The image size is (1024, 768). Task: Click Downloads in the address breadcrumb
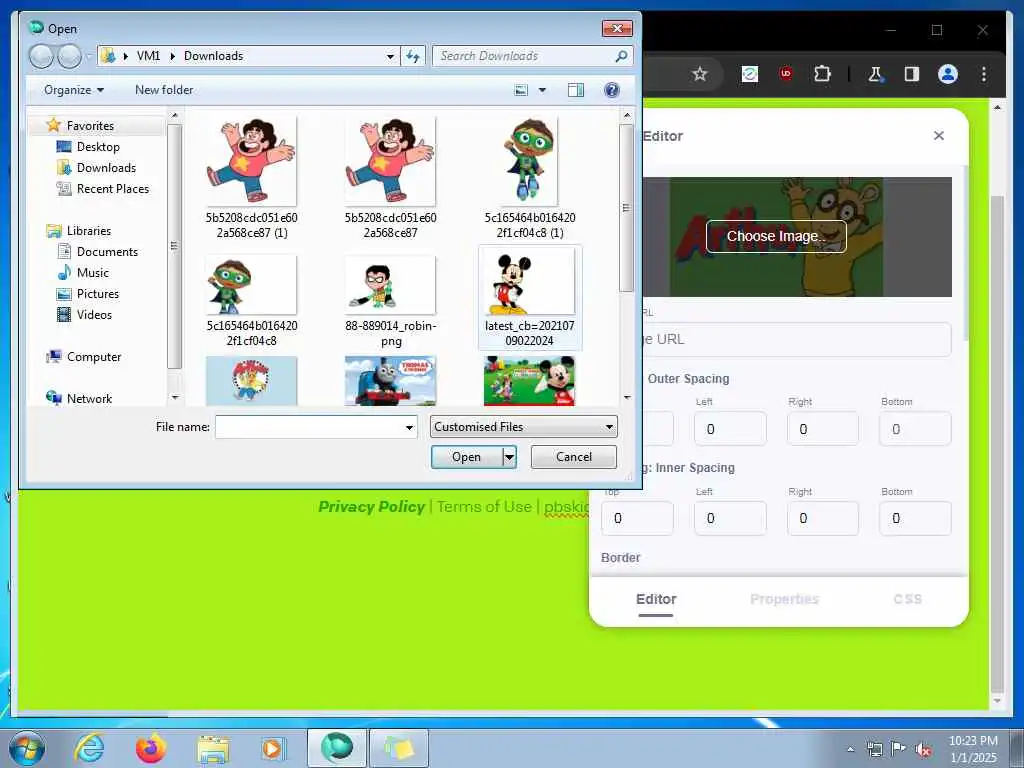[x=214, y=56]
